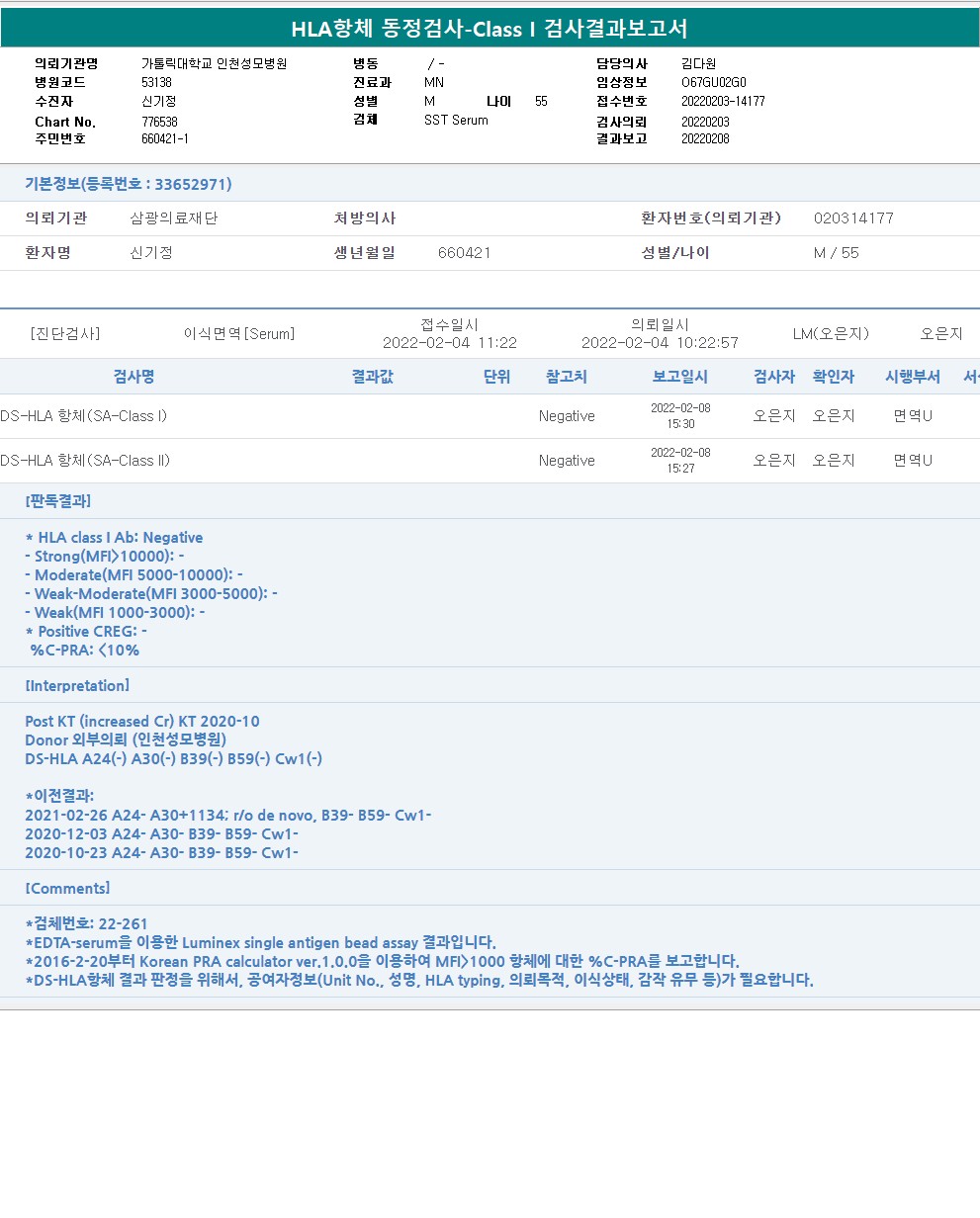Click the '보고일시' column header
The image size is (980, 1218).
pos(680,377)
